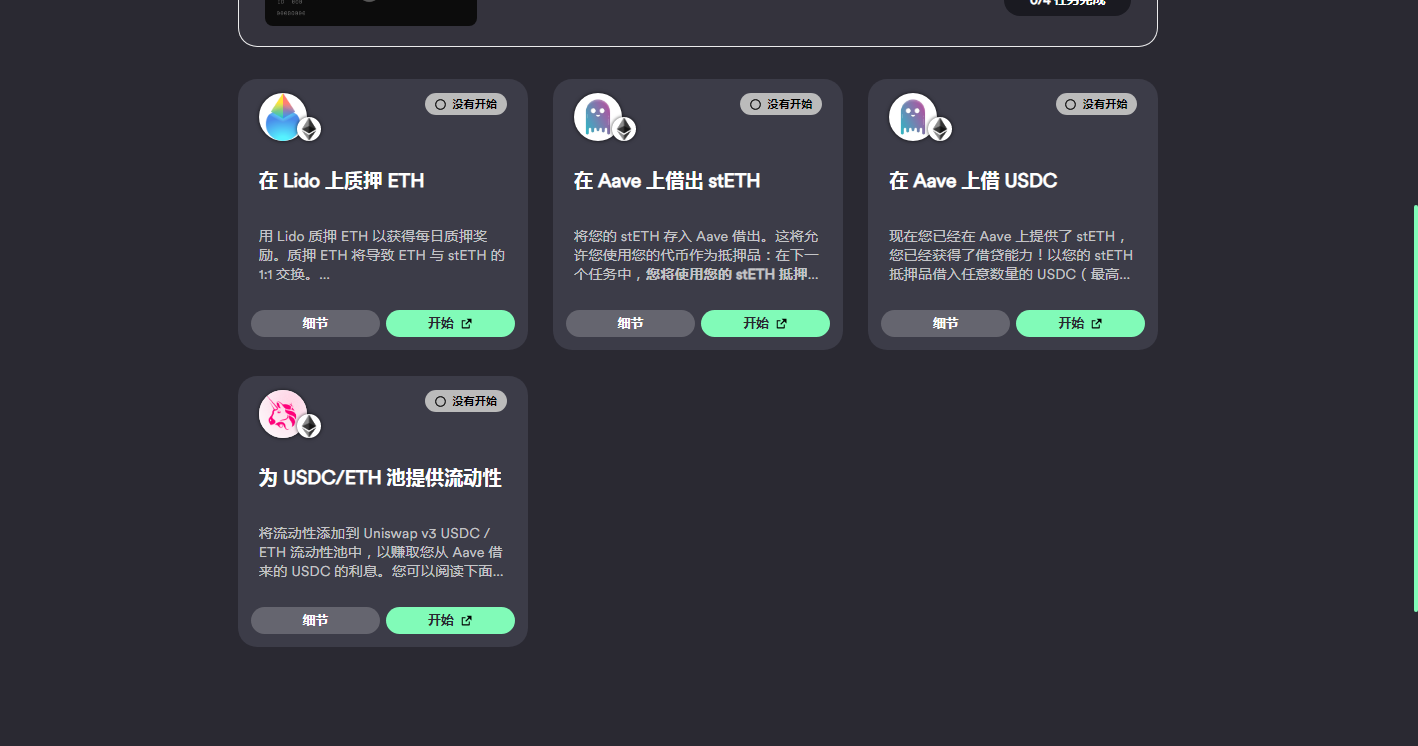The width and height of the screenshot is (1418, 746).
Task: Click status circle icon on USDC/ETH card
Action: click(440, 401)
